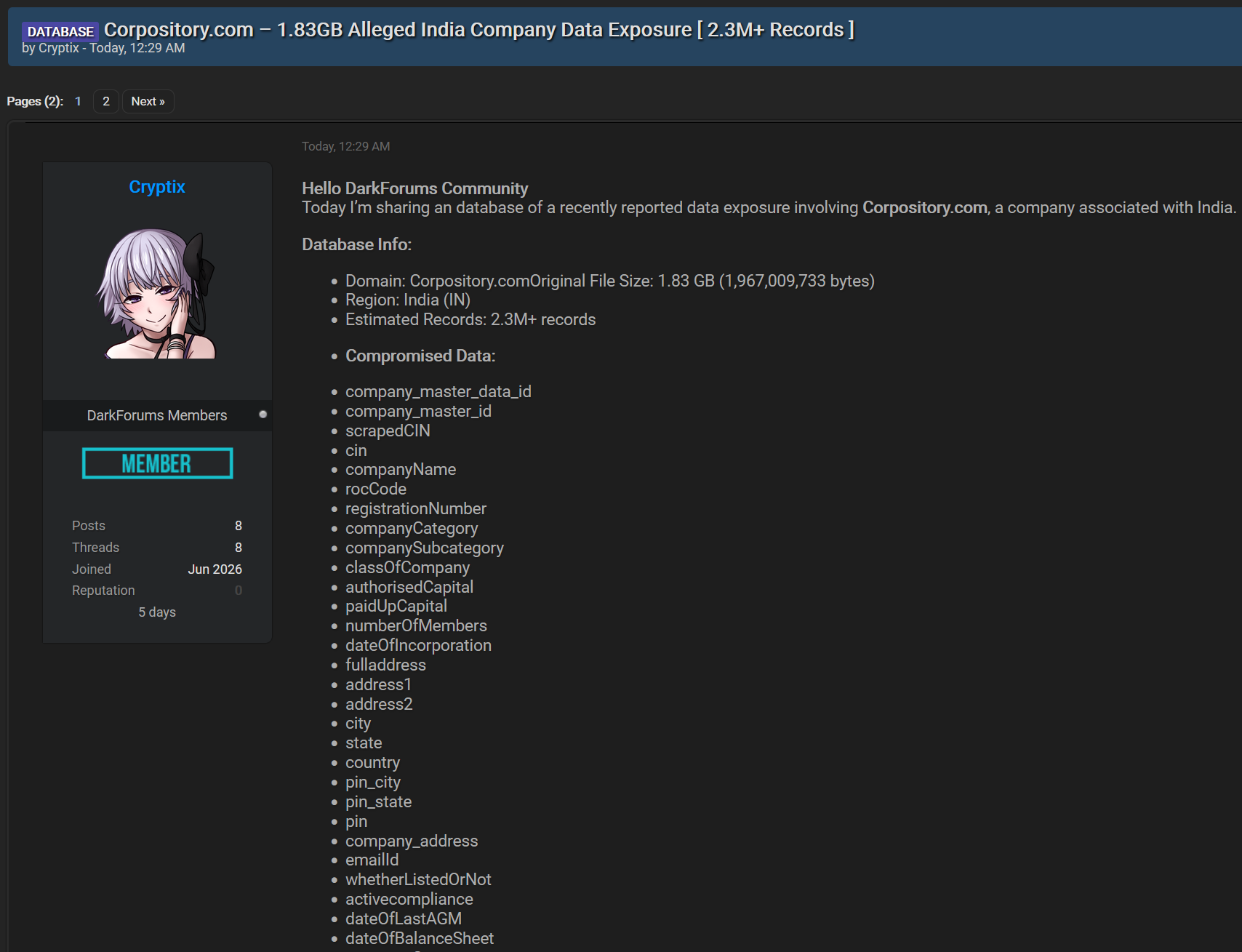Viewport: 1242px width, 952px height.
Task: Click the dateOfBalanceSheet list item
Action: click(x=420, y=939)
